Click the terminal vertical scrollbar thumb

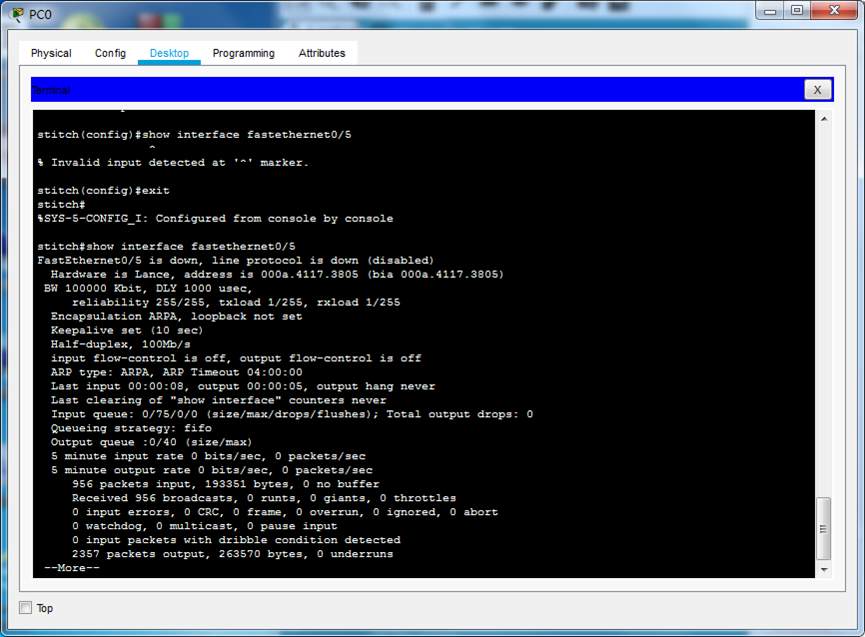pyautogui.click(x=824, y=528)
